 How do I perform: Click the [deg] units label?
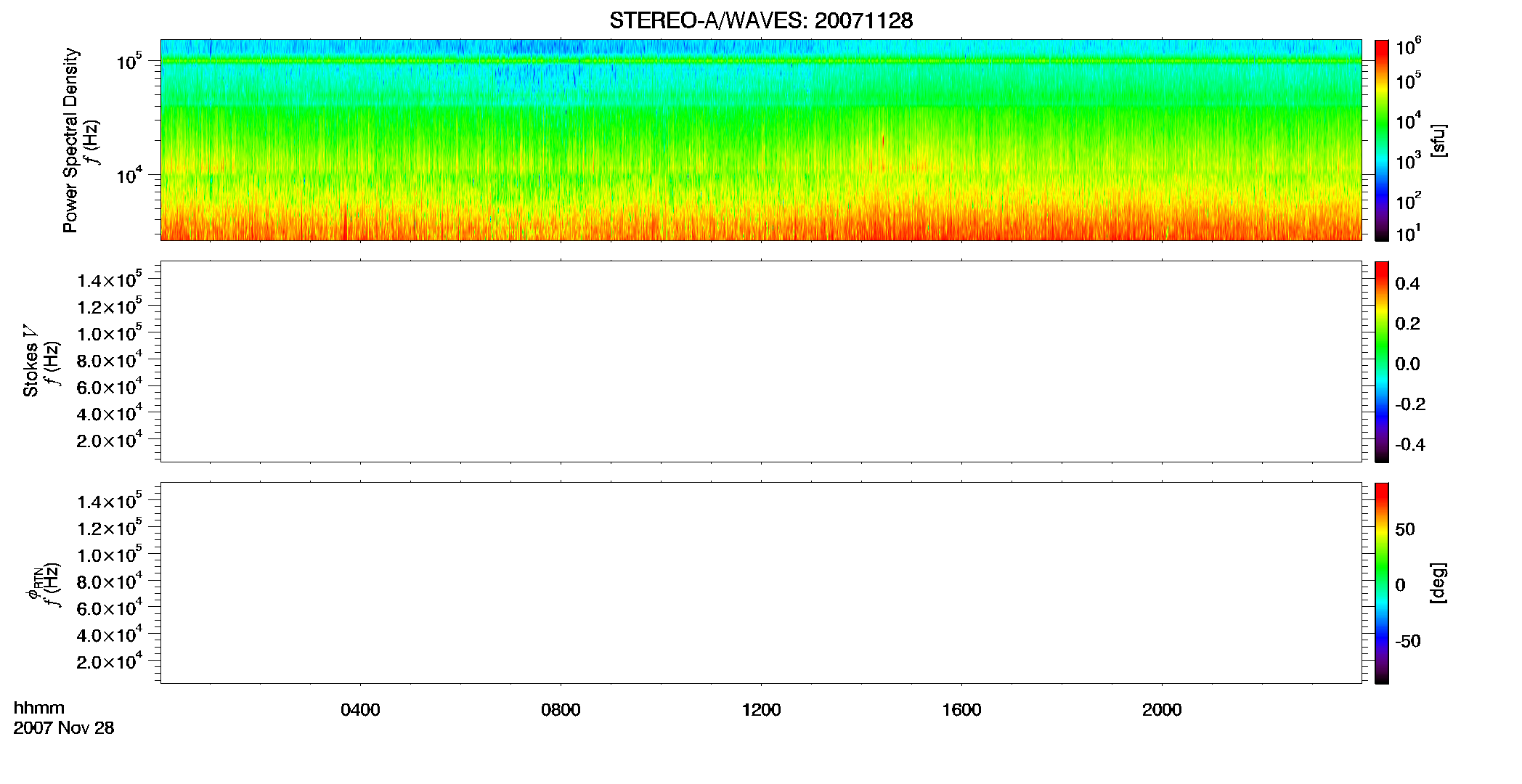(x=1438, y=583)
